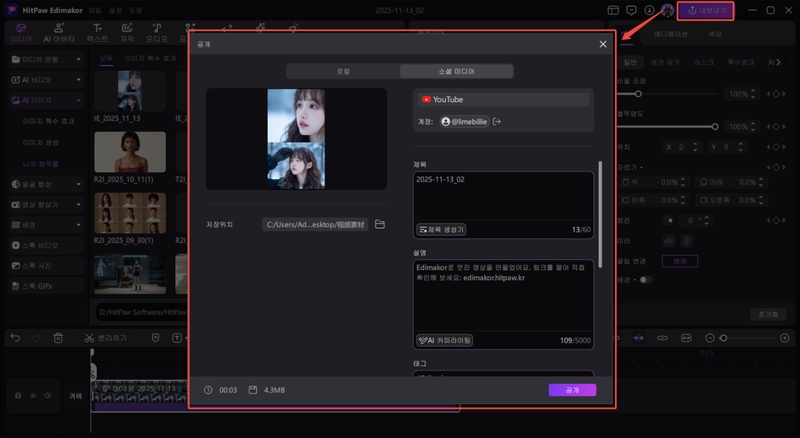The height and width of the screenshot is (438, 800).
Task: Launch AI 카피라이팅 copywriting tool
Action: [x=444, y=340]
